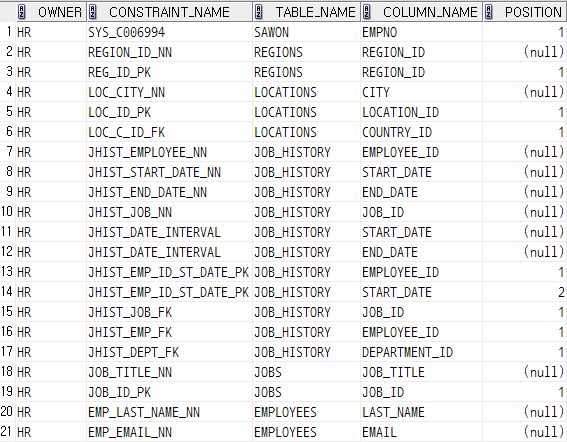This screenshot has height=442, width=567.
Task: Select LOCATIONS table cell in row 6
Action: coord(307,132)
